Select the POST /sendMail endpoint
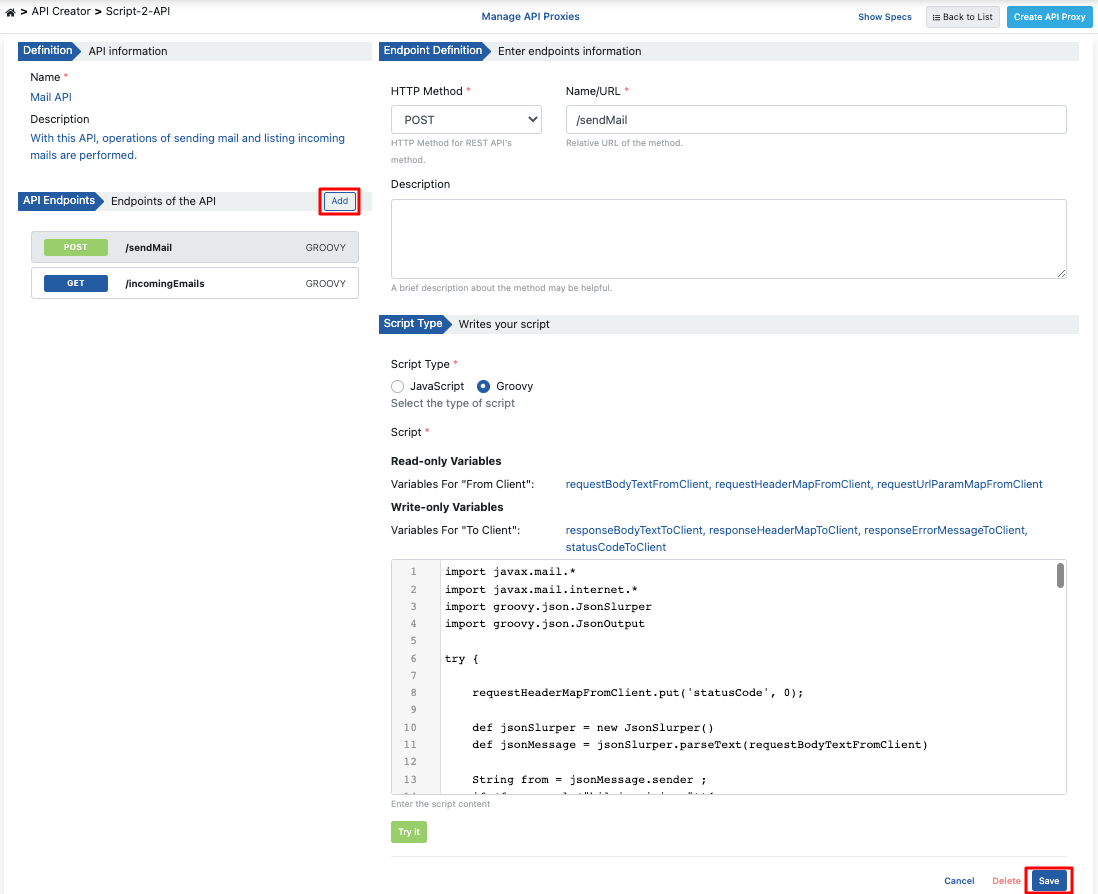The image size is (1098, 894). click(195, 247)
